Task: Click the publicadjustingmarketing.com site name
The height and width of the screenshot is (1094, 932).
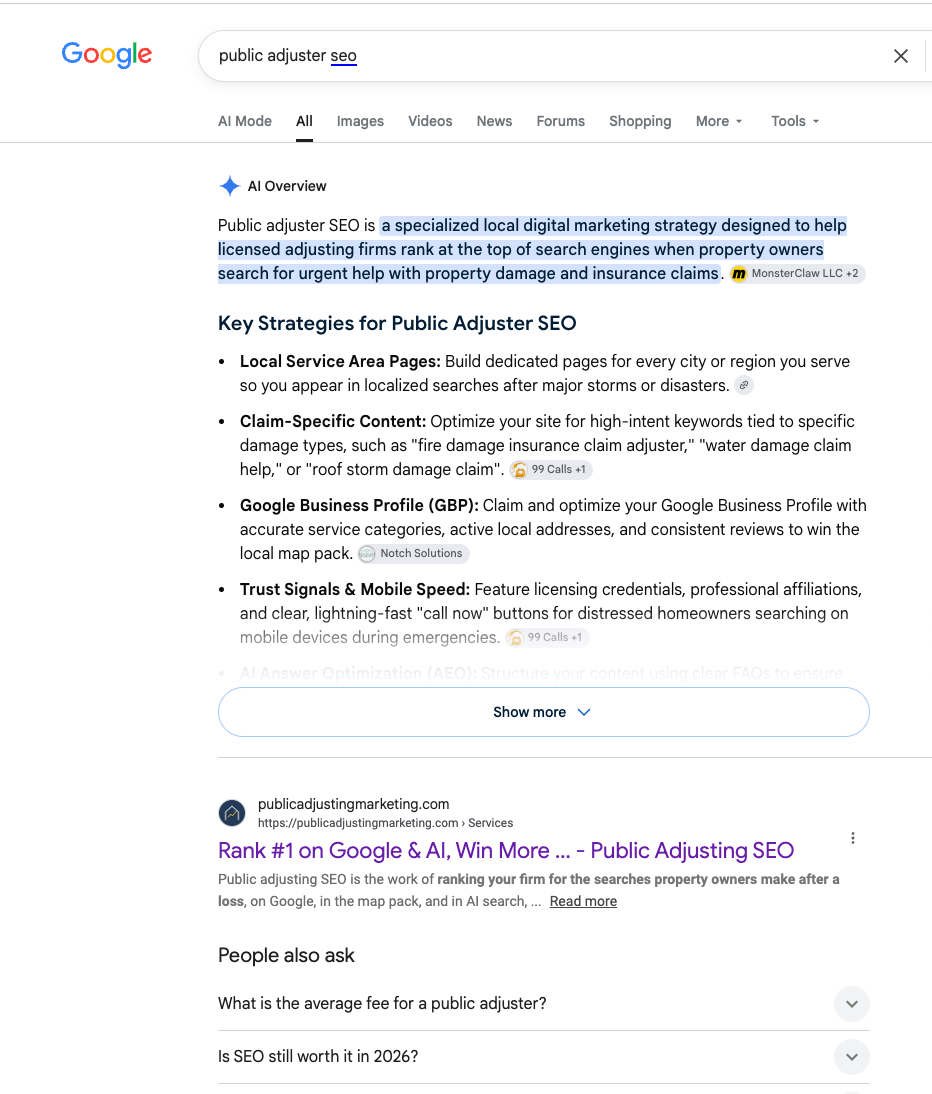Action: pos(354,804)
